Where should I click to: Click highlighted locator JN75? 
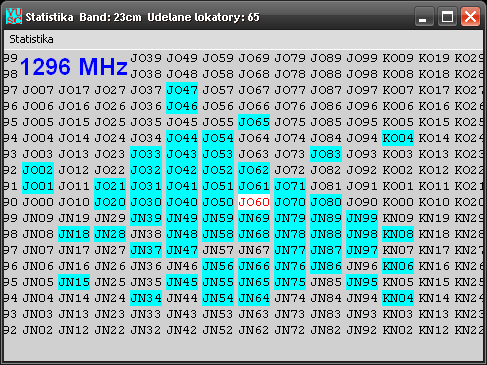290,282
